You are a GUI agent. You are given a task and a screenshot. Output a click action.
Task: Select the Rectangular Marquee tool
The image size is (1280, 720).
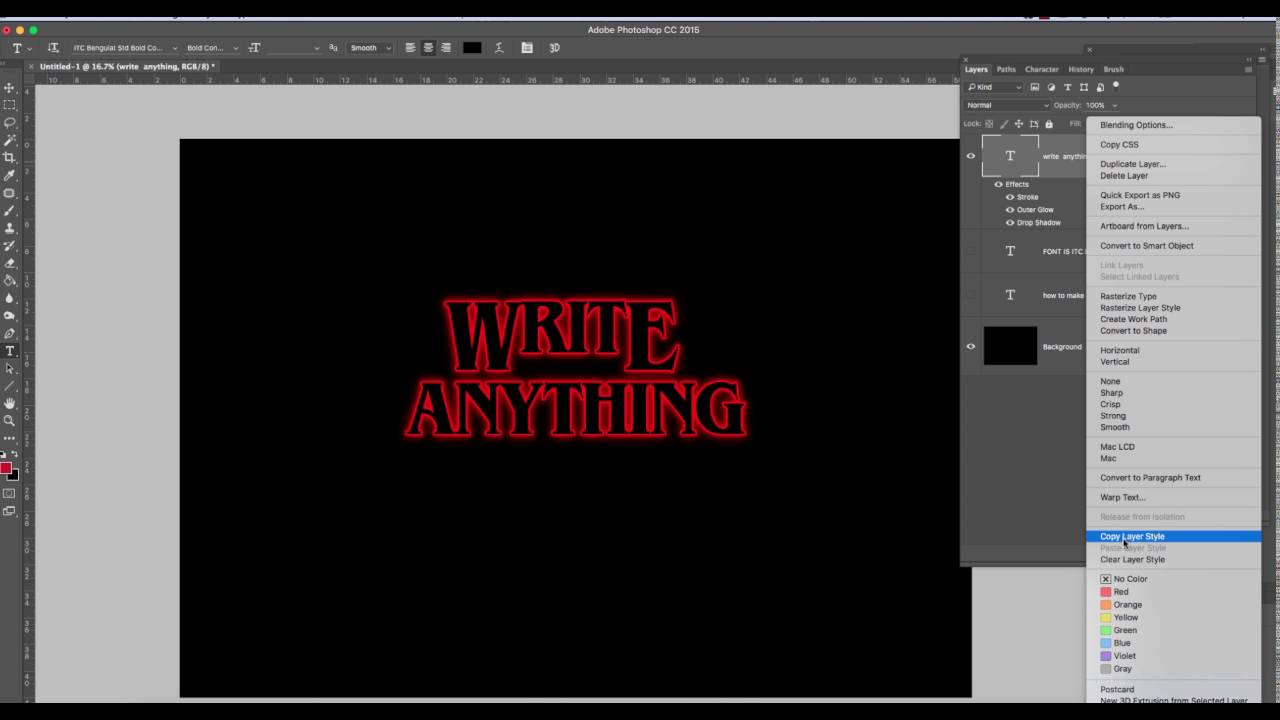pyautogui.click(x=10, y=105)
